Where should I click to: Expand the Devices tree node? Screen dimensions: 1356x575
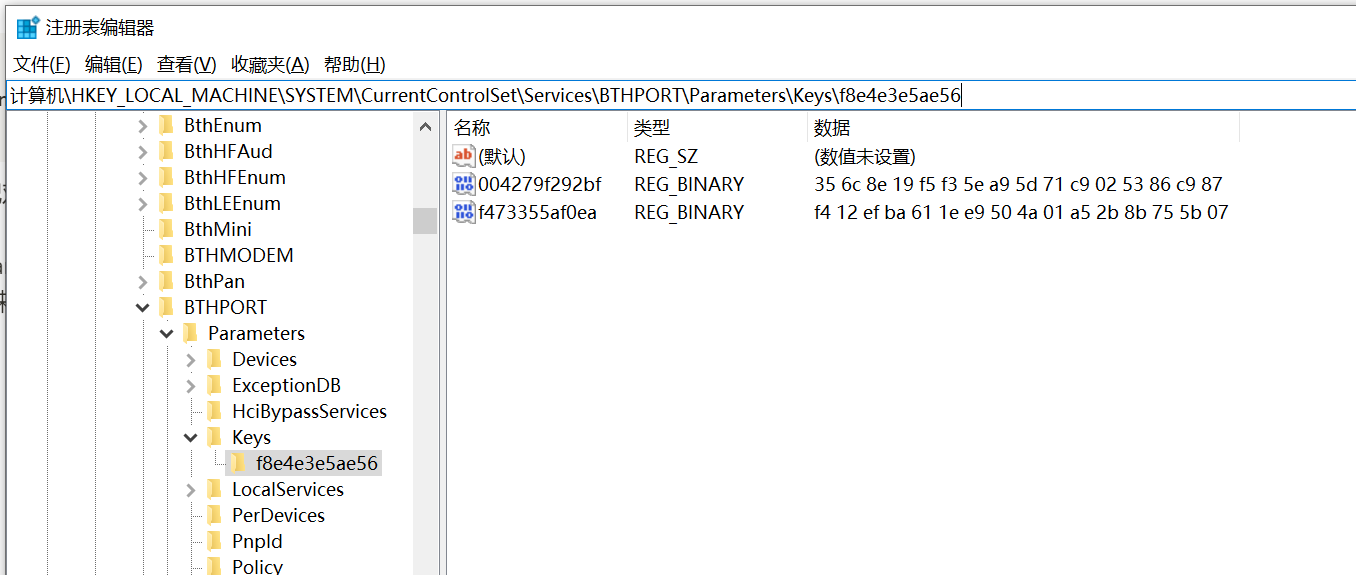pyautogui.click(x=191, y=360)
